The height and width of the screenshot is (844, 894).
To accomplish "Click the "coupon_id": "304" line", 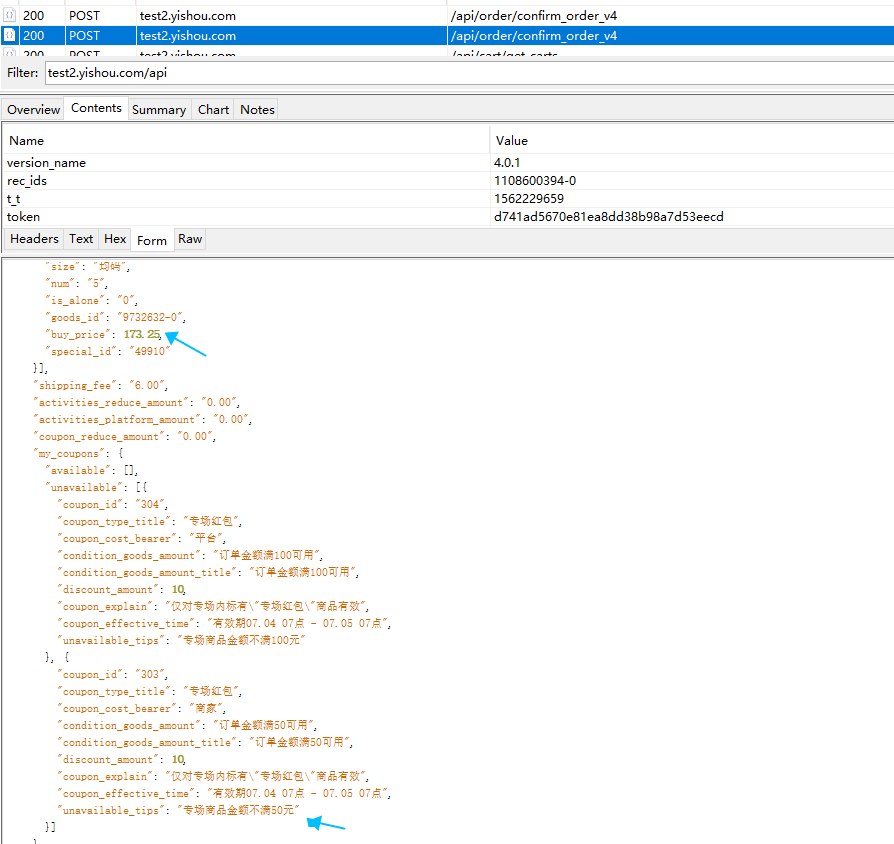I will click(x=112, y=504).
